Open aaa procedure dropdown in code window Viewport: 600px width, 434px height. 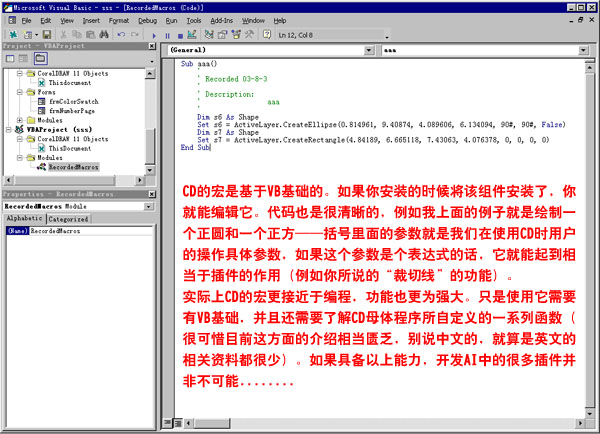click(583, 50)
